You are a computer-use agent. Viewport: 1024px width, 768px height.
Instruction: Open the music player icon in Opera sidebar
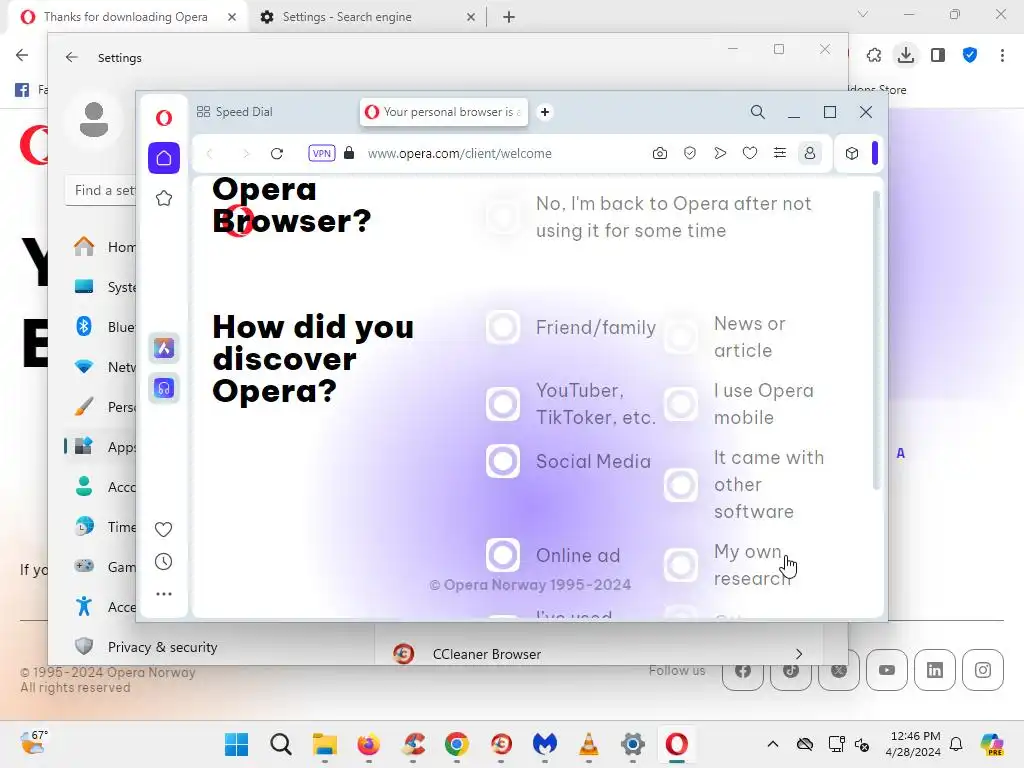pos(164,389)
